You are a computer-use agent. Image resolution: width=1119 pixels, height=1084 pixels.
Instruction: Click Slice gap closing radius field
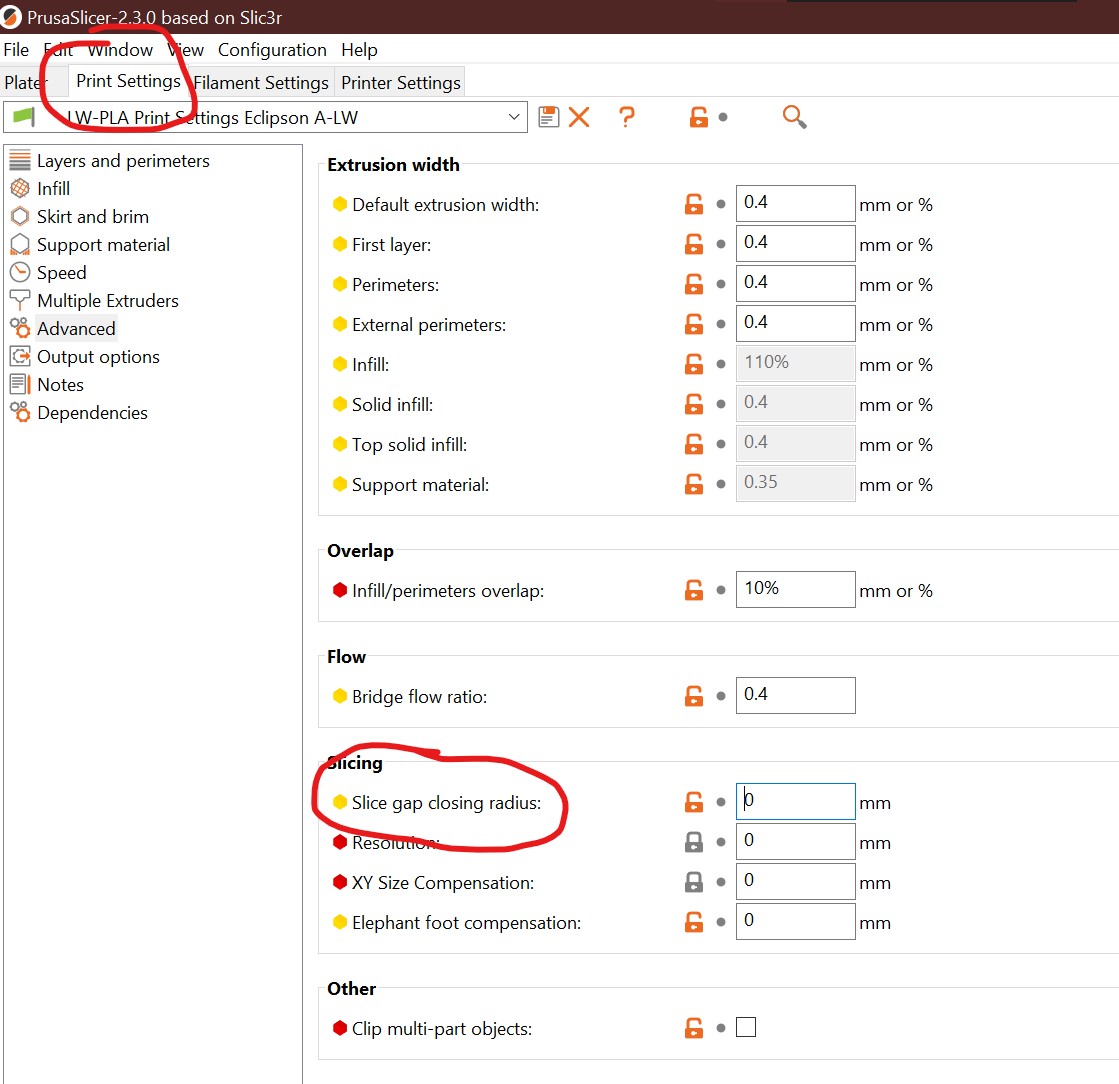[795, 801]
